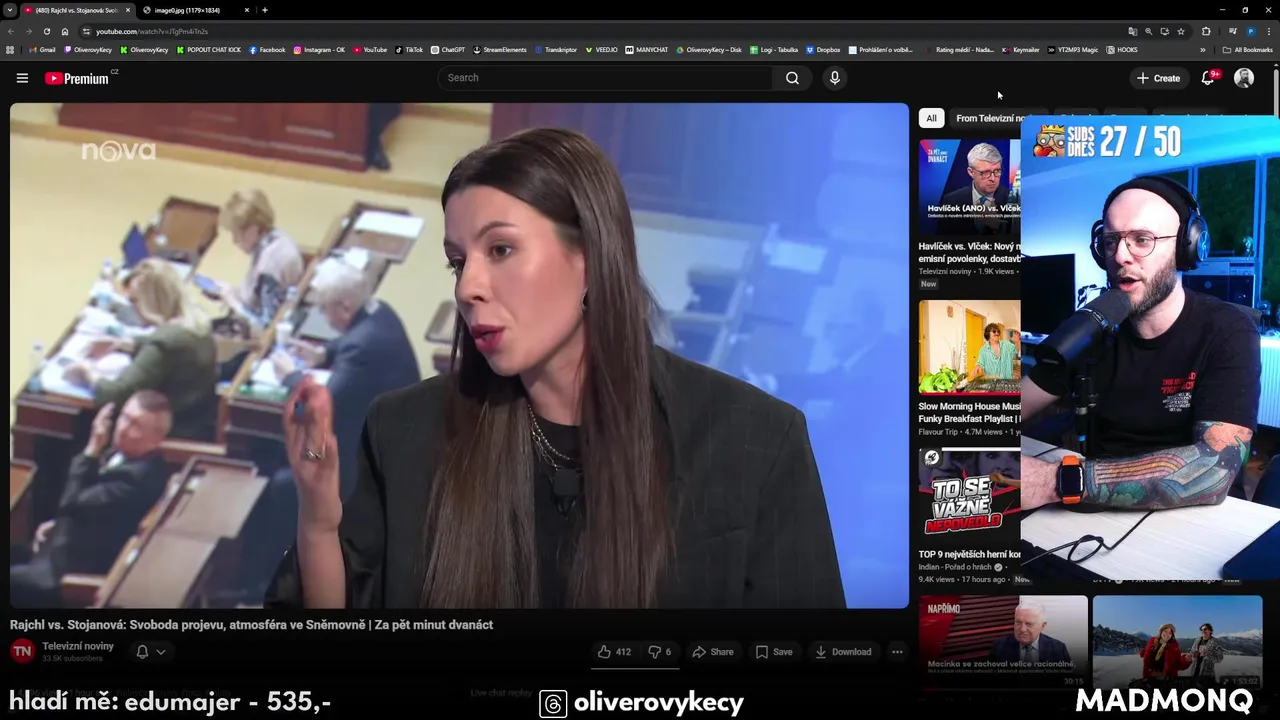Image resolution: width=1280 pixels, height=720 pixels.
Task: Open the Facebook bookmark
Action: click(x=268, y=49)
